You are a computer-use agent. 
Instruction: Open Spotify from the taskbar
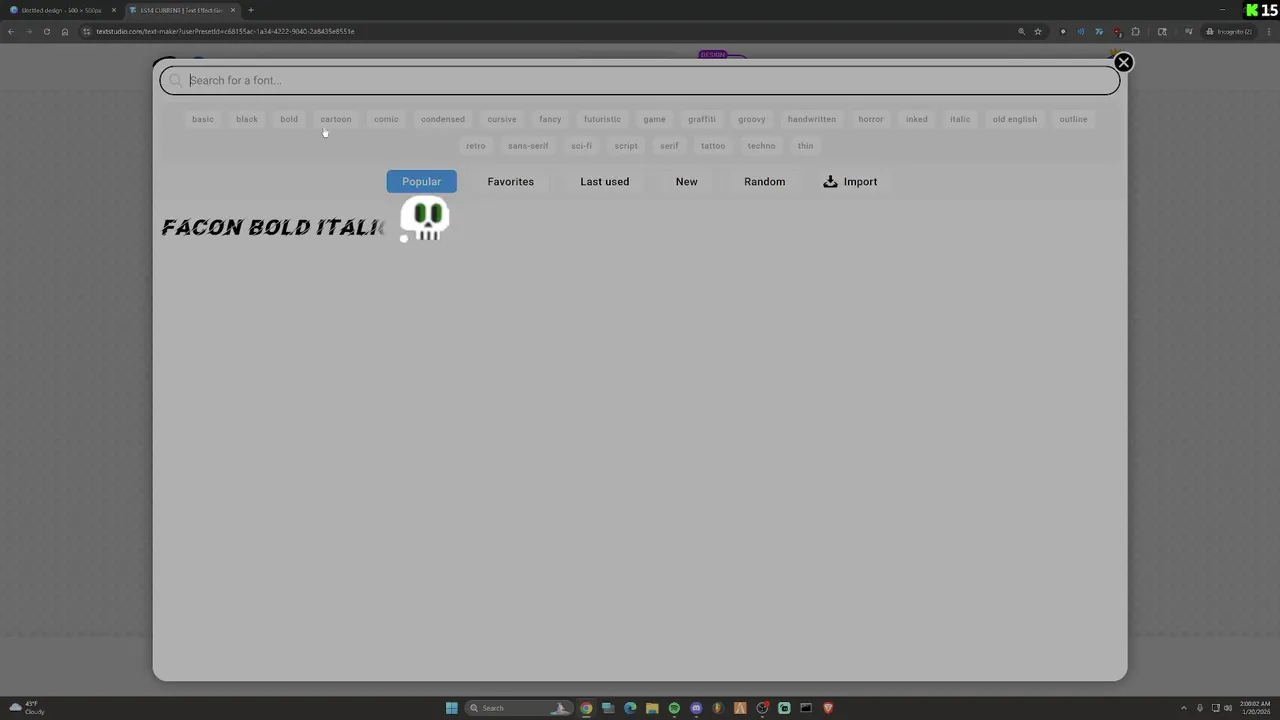[x=674, y=708]
